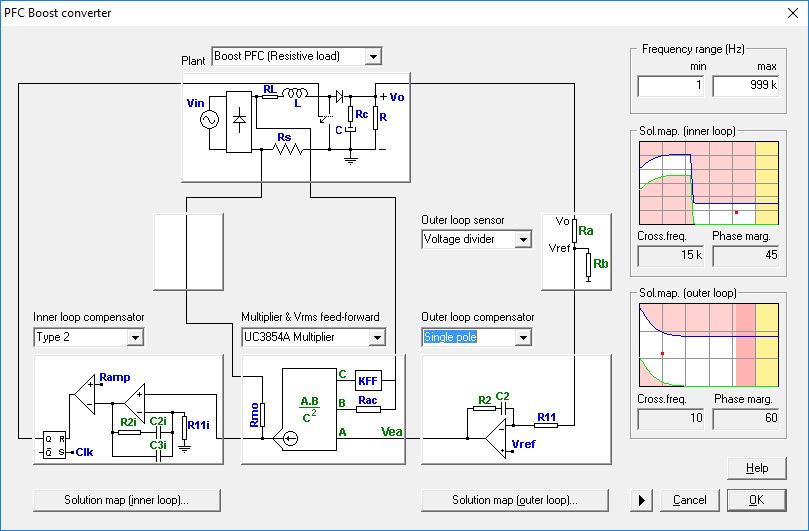Viewport: 809px width, 531px height.
Task: Click the minimum frequency input field
Action: point(672,86)
